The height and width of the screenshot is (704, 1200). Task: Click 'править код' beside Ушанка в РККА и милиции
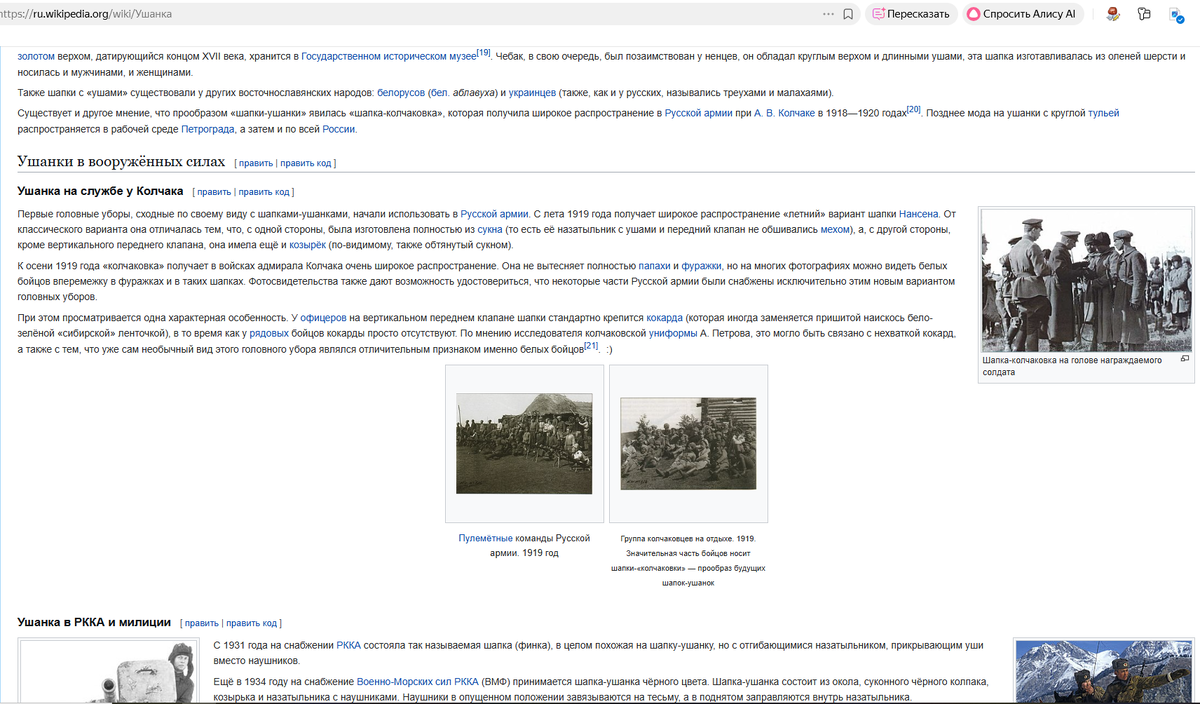tap(252, 623)
